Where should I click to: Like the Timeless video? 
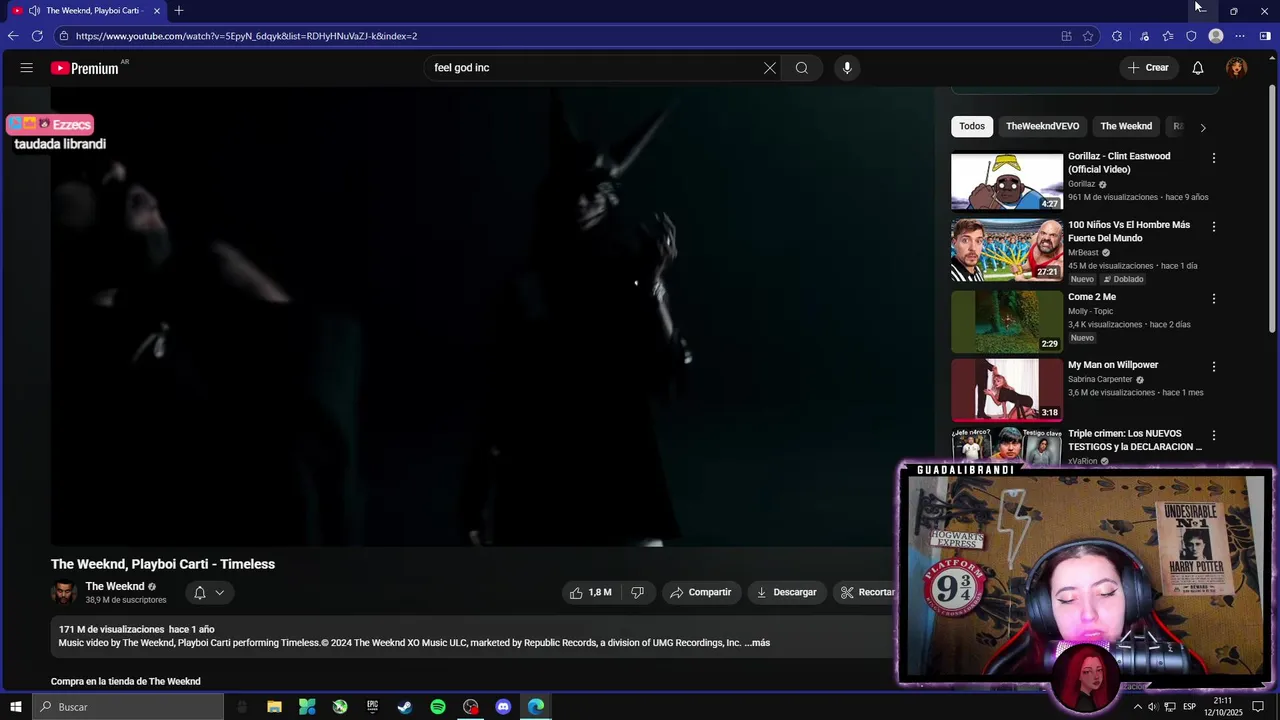590,593
